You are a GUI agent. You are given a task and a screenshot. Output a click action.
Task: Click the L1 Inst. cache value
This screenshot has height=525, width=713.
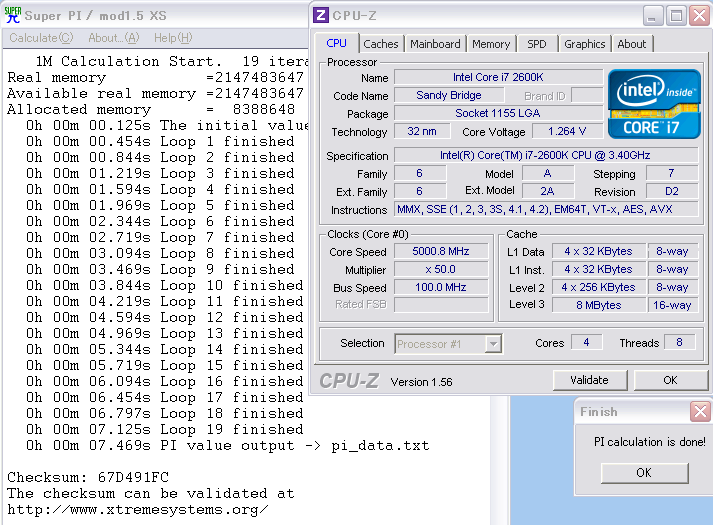pos(598,270)
